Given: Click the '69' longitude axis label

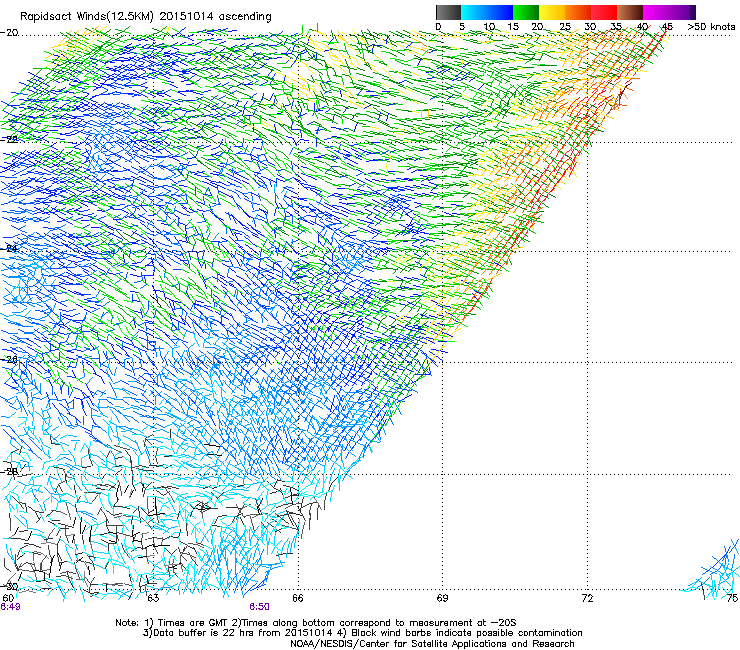Looking at the screenshot, I should pyautogui.click(x=442, y=598).
